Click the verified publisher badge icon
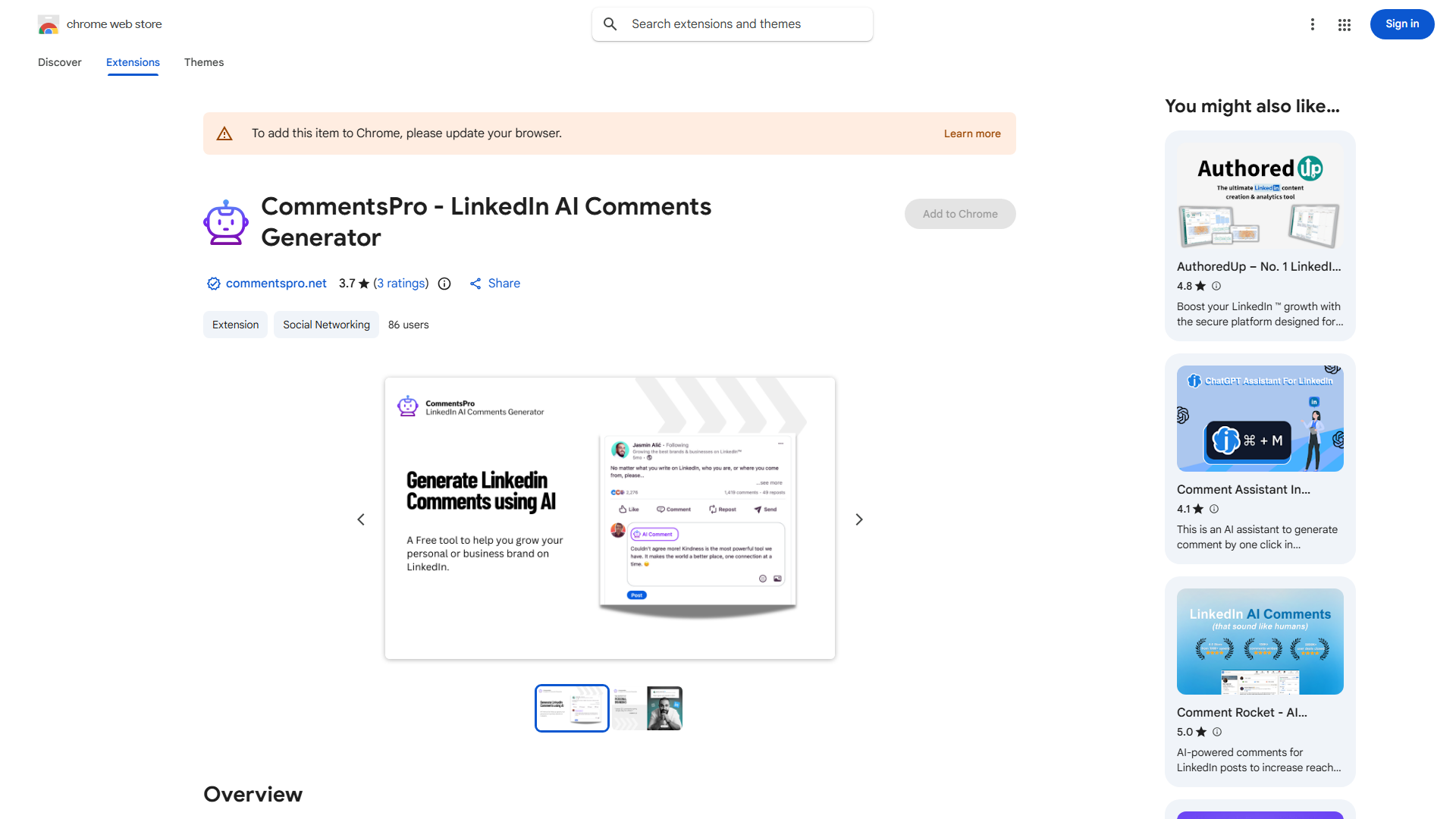Image resolution: width=1456 pixels, height=819 pixels. [x=213, y=283]
